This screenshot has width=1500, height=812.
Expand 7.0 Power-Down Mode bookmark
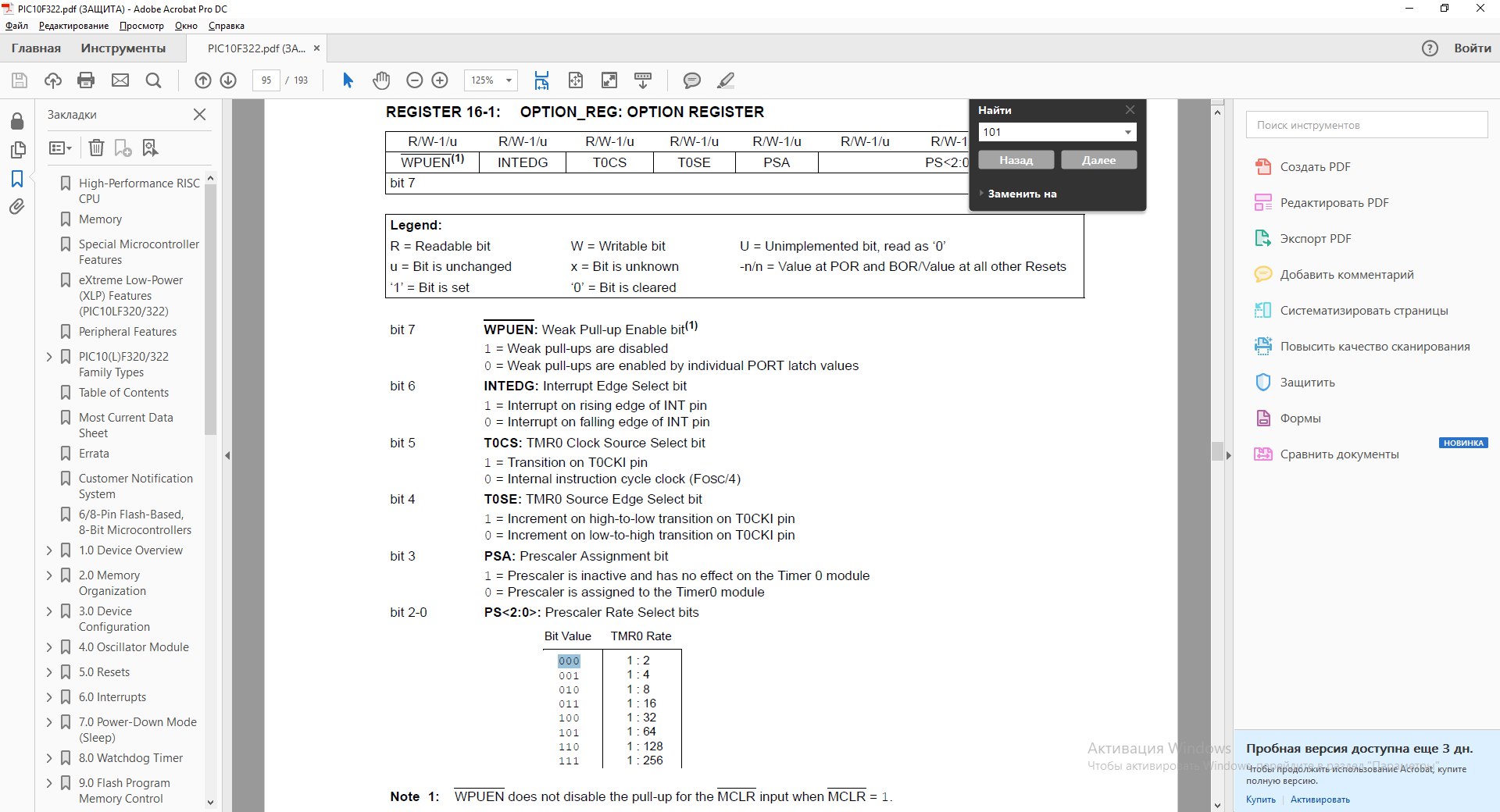[49, 722]
